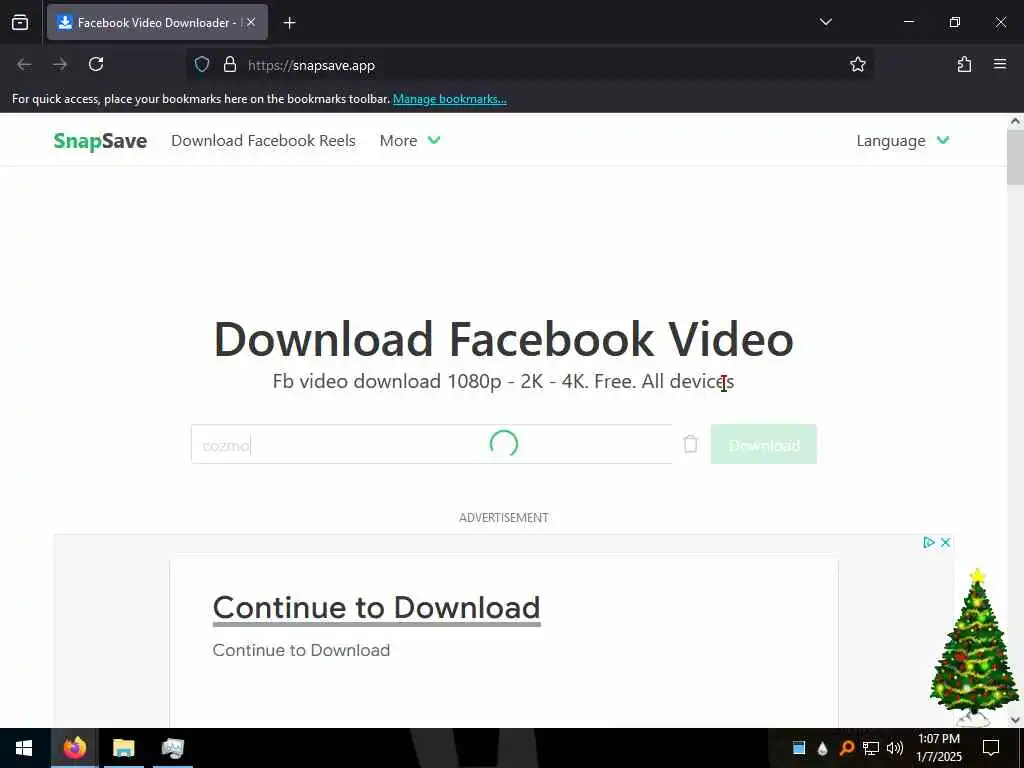
Task: Click the taskbar clock showing 1:07 PM
Action: tap(938, 748)
